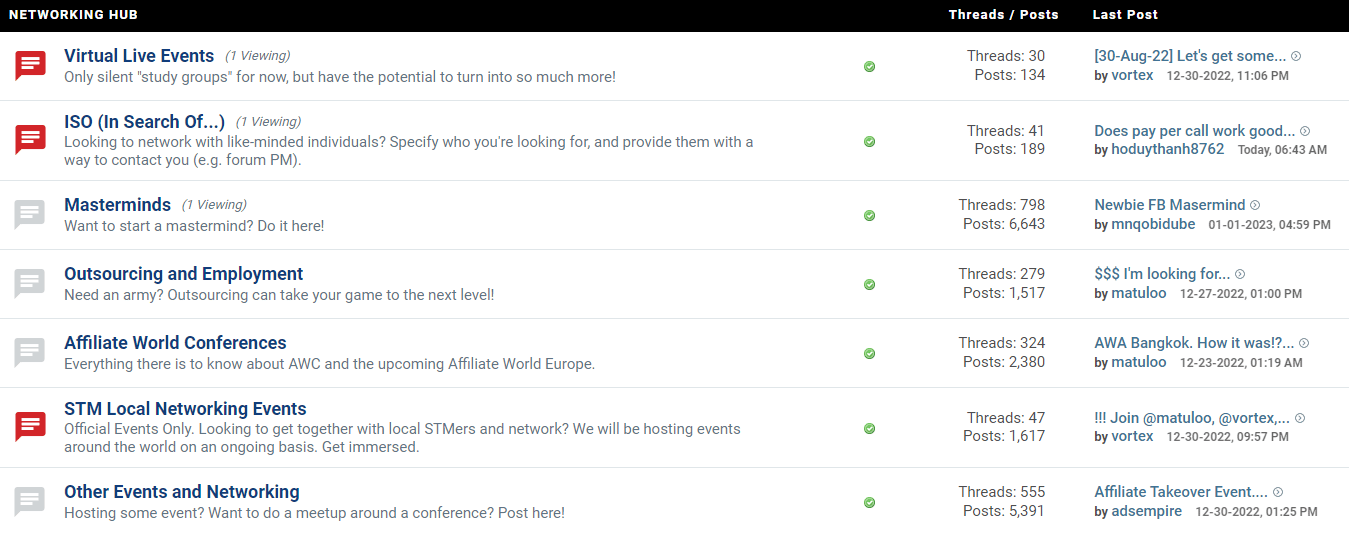Screen dimensions: 1349x534
Task: View profile of user adsempire
Action: (x=1146, y=511)
